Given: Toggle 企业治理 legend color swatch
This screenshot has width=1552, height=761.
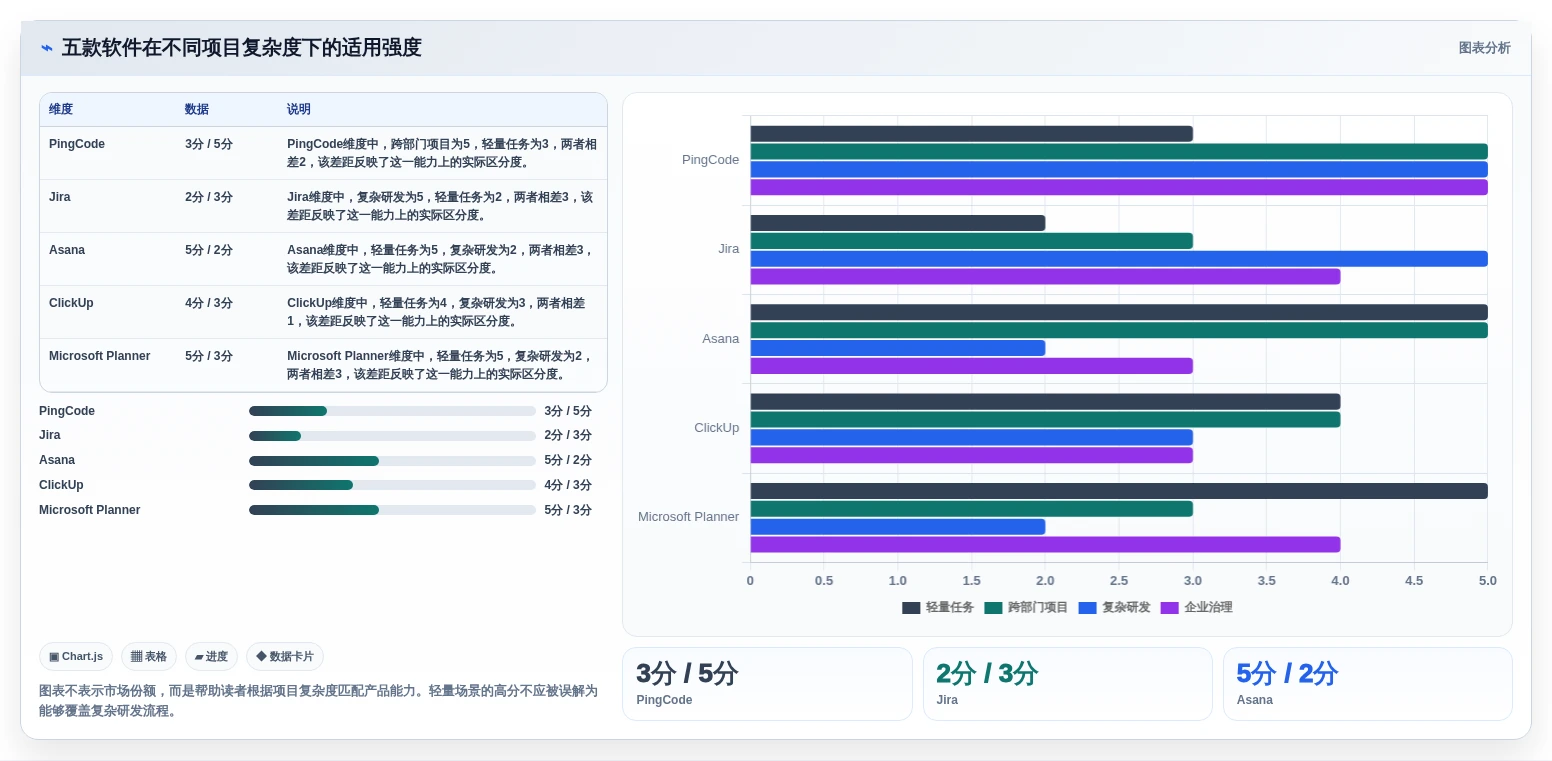Looking at the screenshot, I should click(x=1170, y=607).
